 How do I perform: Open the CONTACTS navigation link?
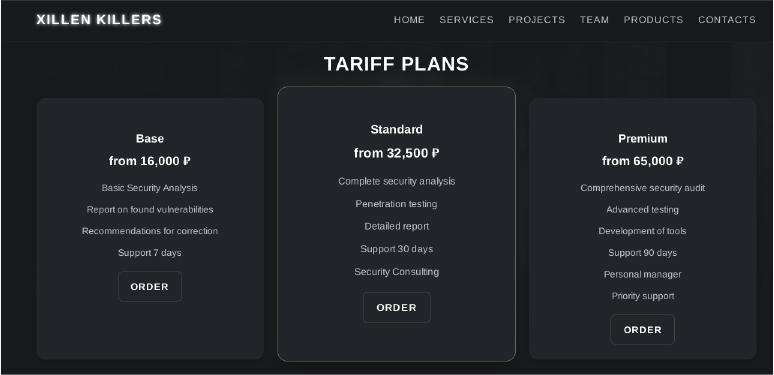point(727,20)
